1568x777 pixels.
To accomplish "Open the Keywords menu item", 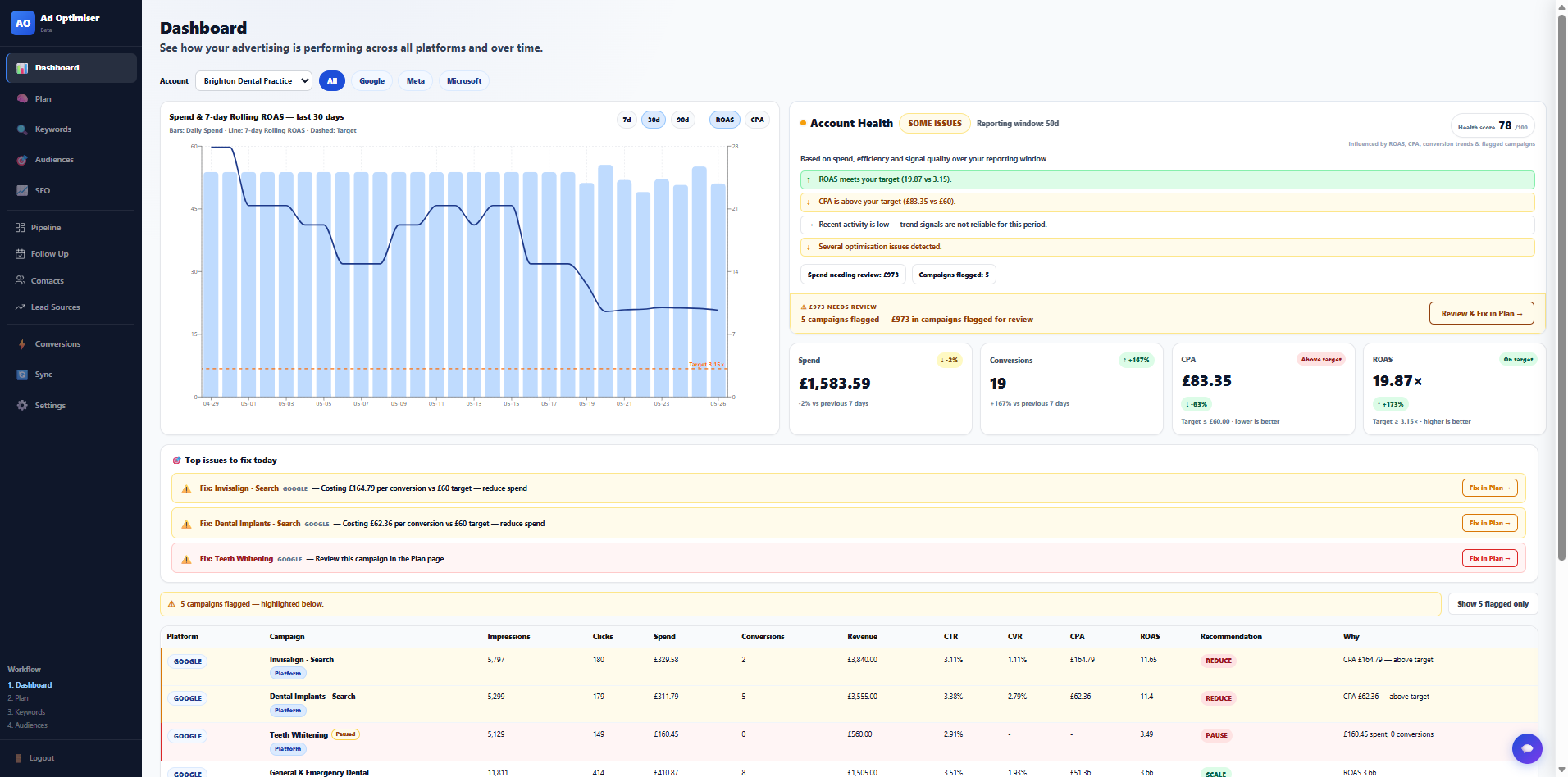I will pos(71,129).
